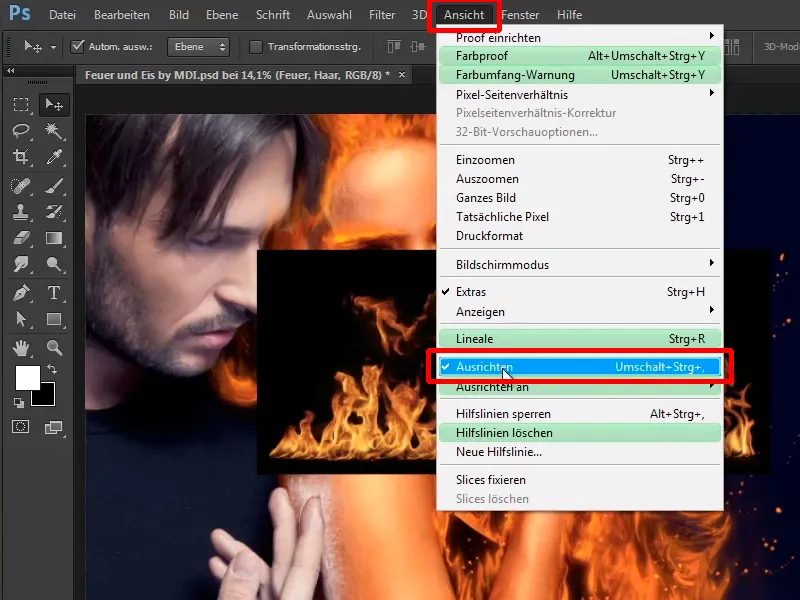Toggle Autom. ausw. checkbox
The image size is (800, 600).
[x=77, y=47]
